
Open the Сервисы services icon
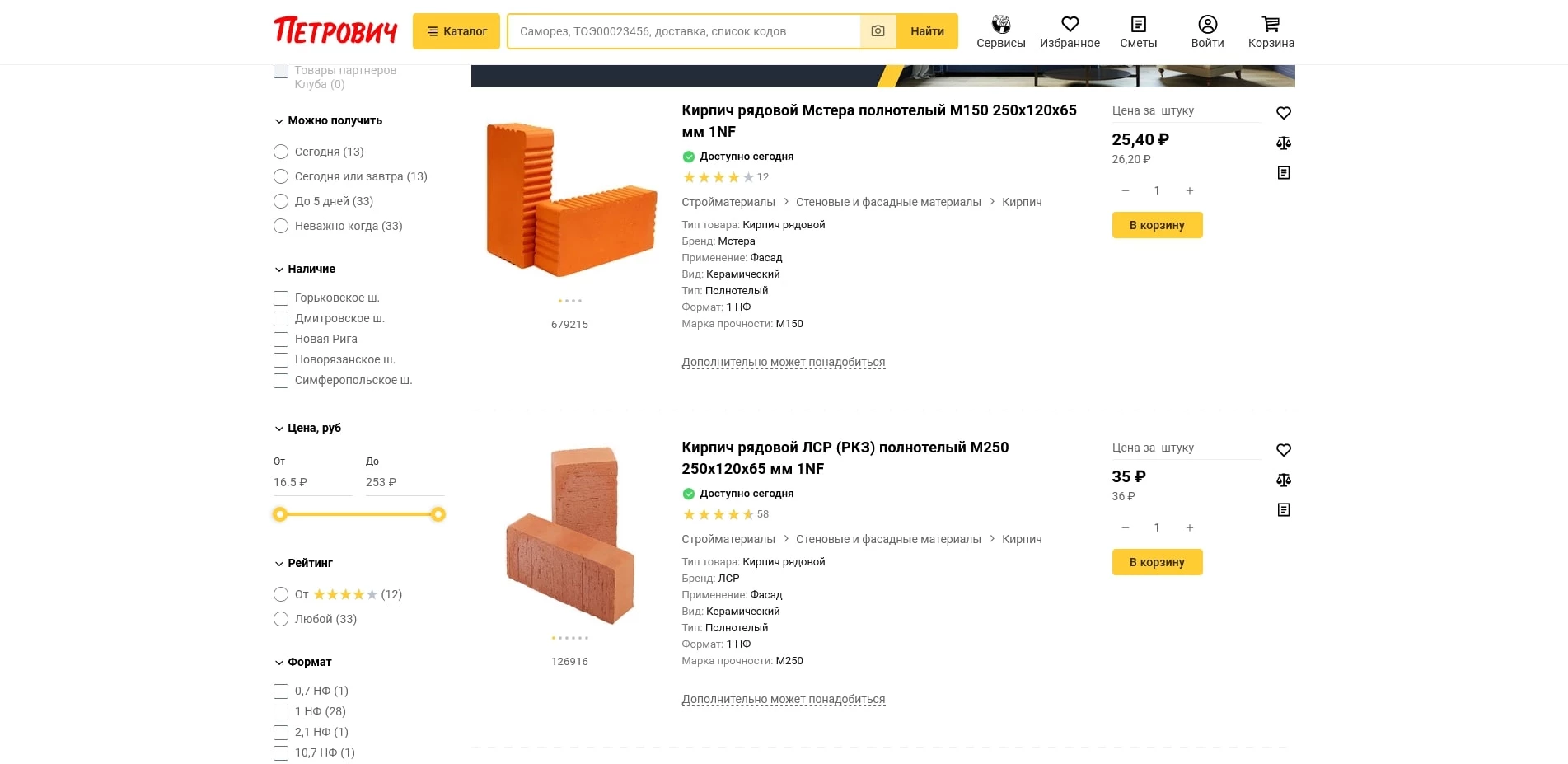(1000, 25)
